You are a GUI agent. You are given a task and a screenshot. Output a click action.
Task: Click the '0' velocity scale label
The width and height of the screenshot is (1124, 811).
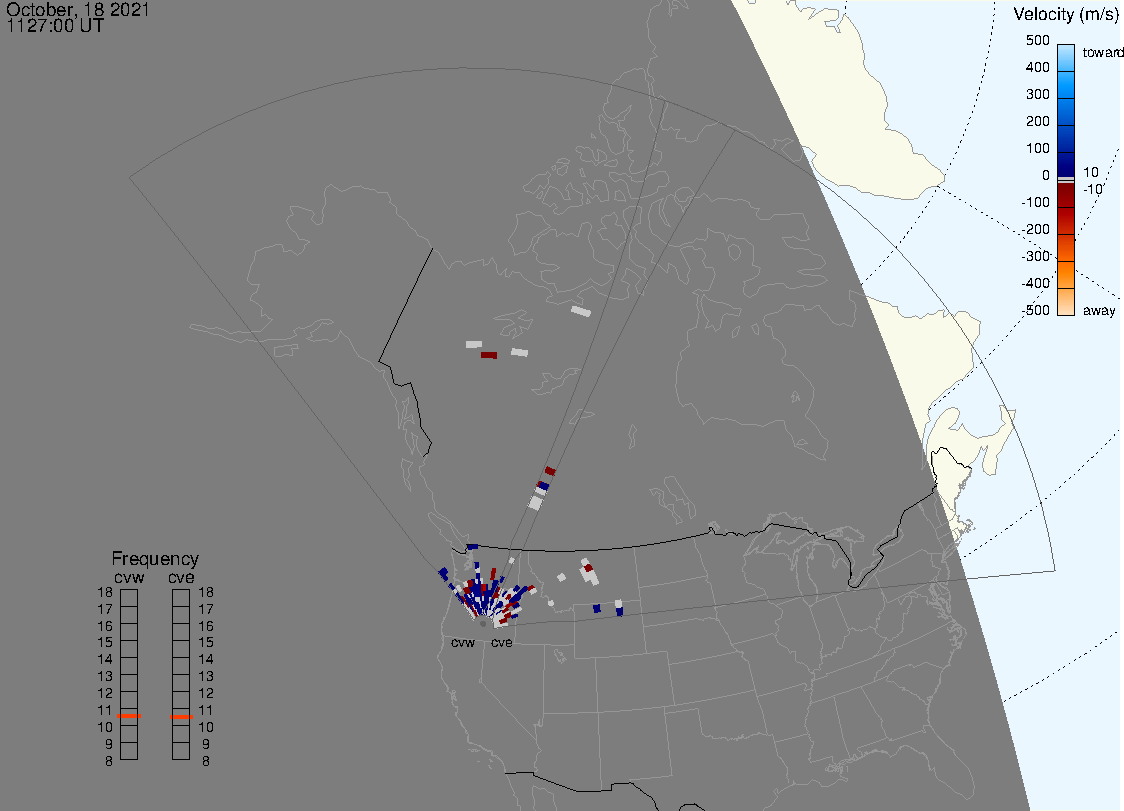[1046, 176]
